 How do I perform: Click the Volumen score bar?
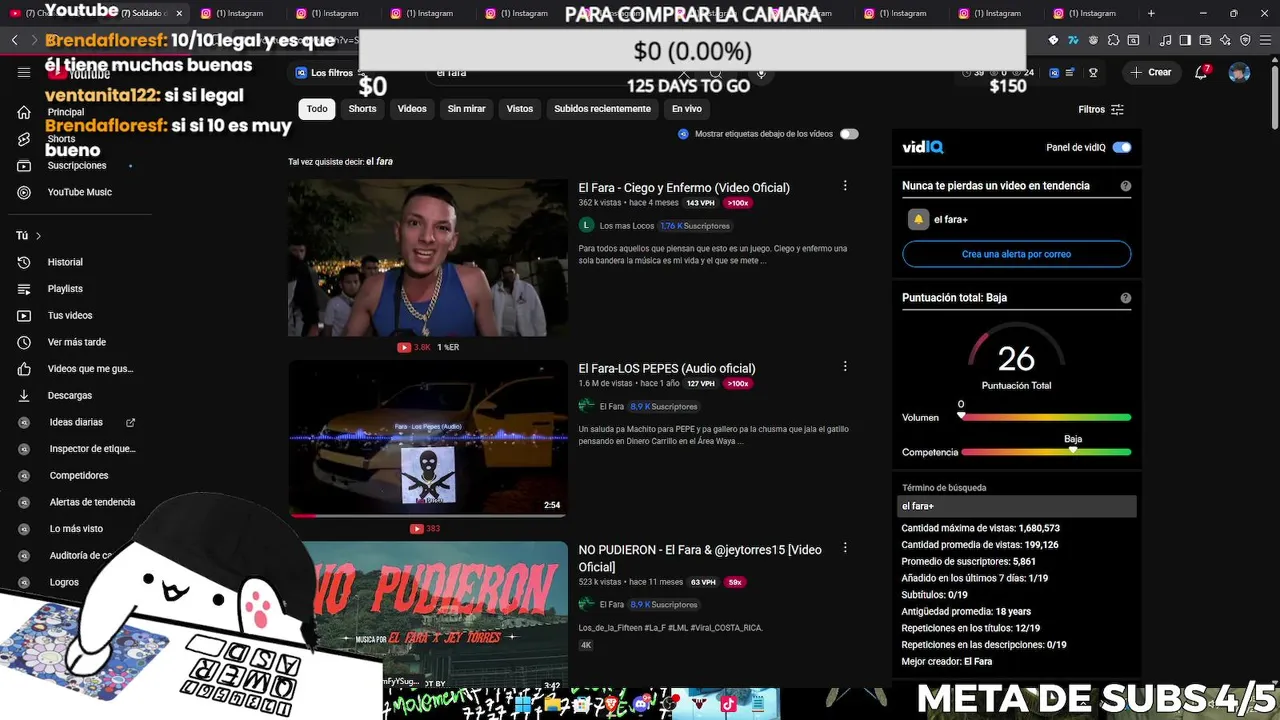(1046, 417)
